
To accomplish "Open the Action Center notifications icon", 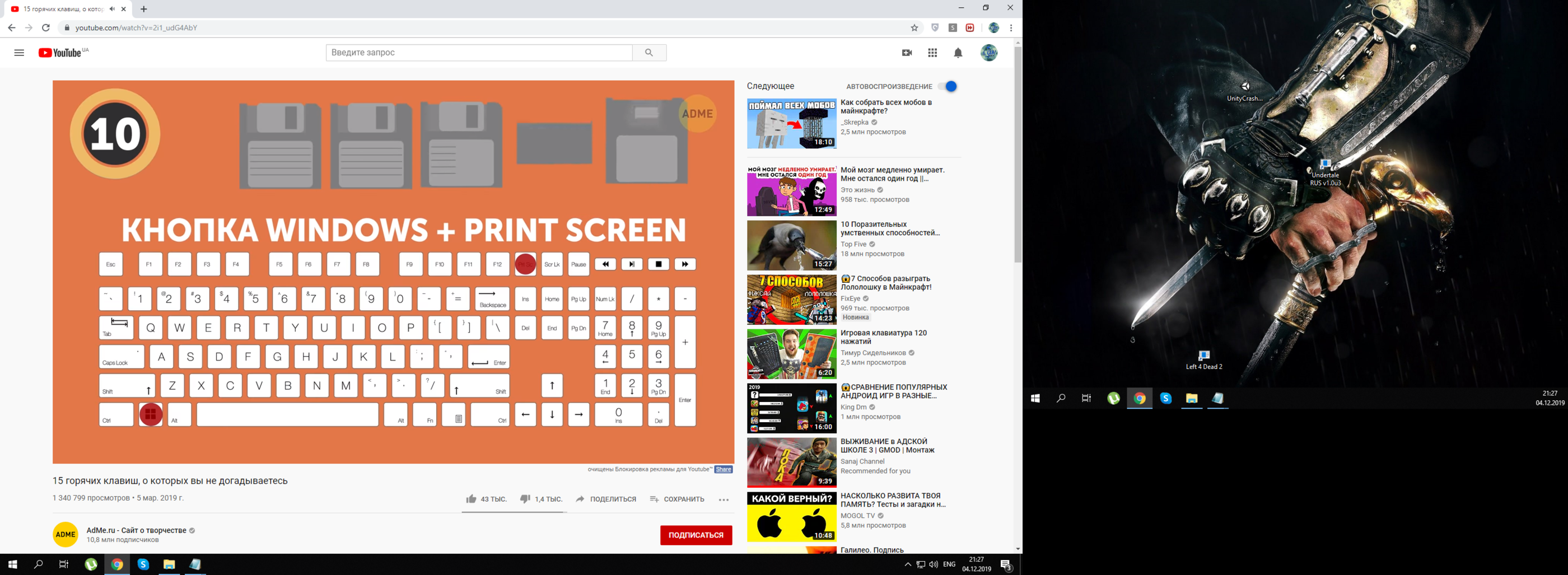I will coord(1006,565).
